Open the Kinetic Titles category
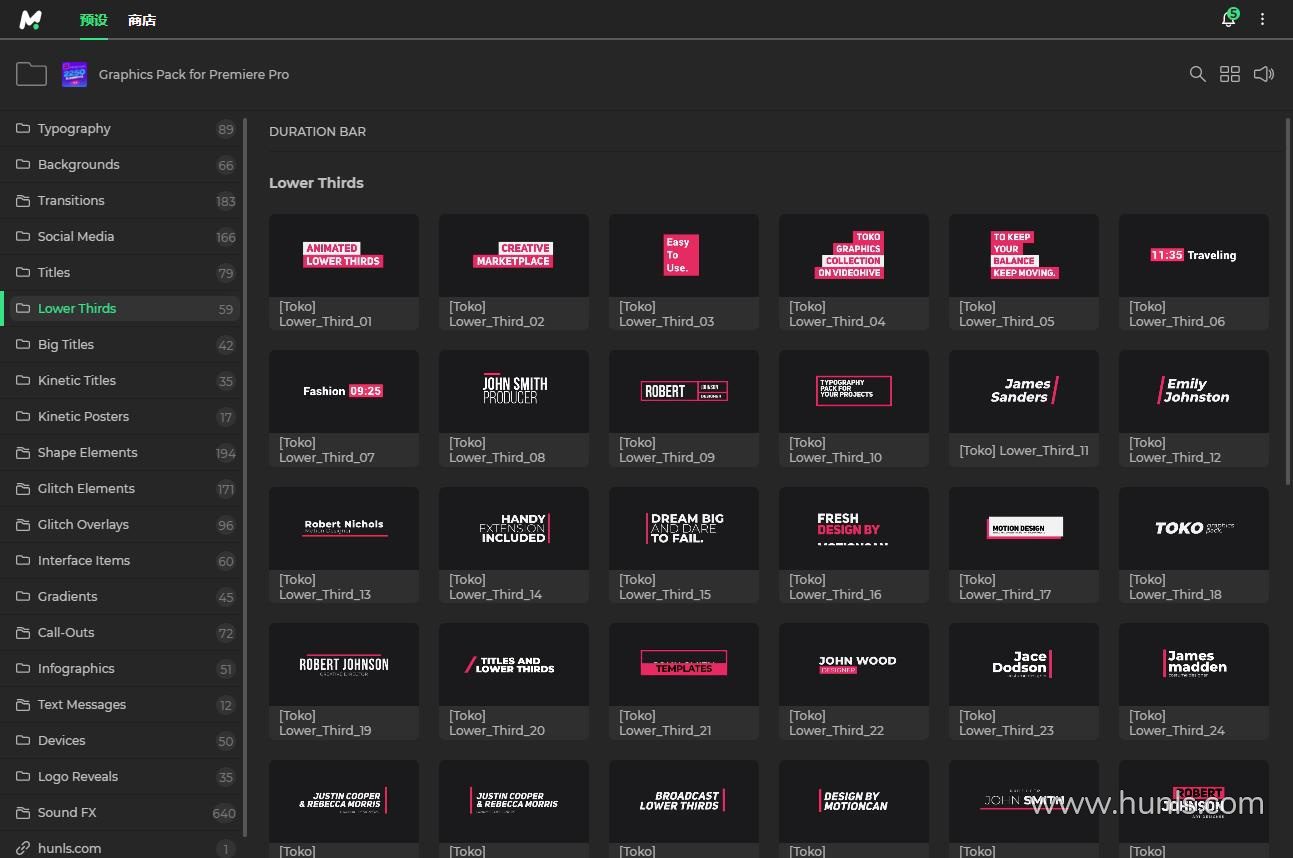 [120, 380]
